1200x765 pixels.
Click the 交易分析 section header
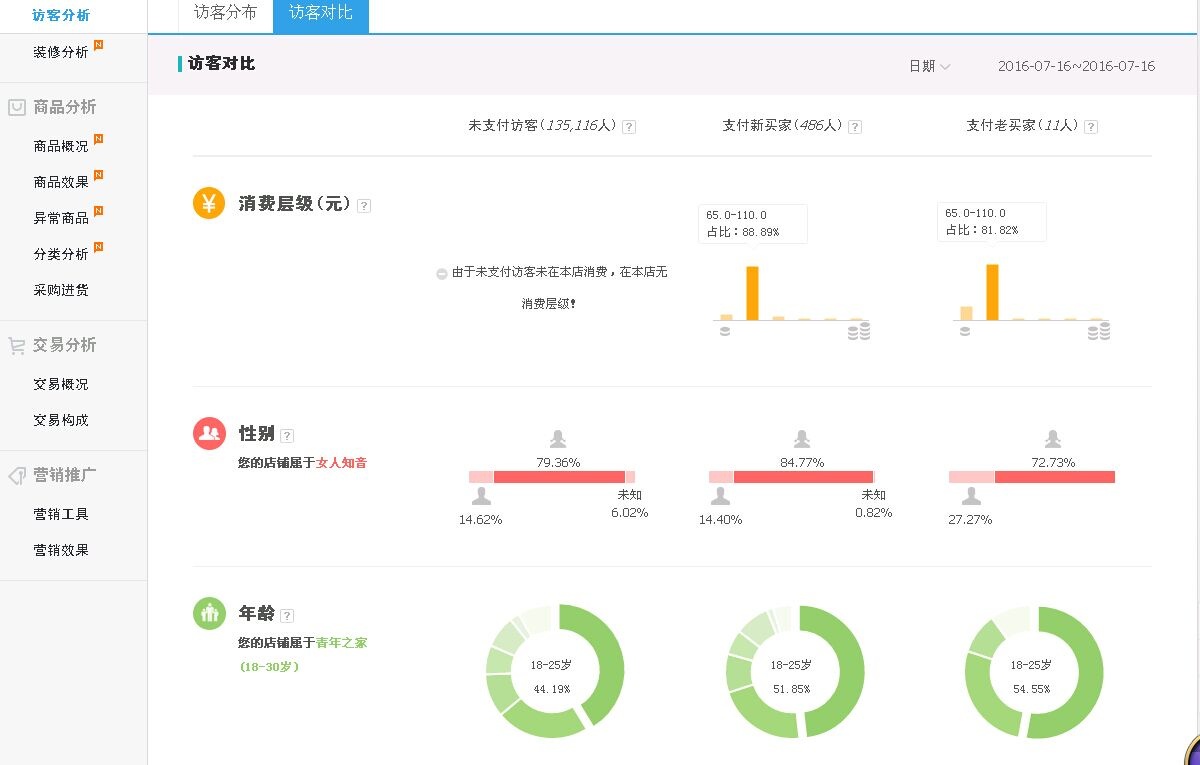65,345
